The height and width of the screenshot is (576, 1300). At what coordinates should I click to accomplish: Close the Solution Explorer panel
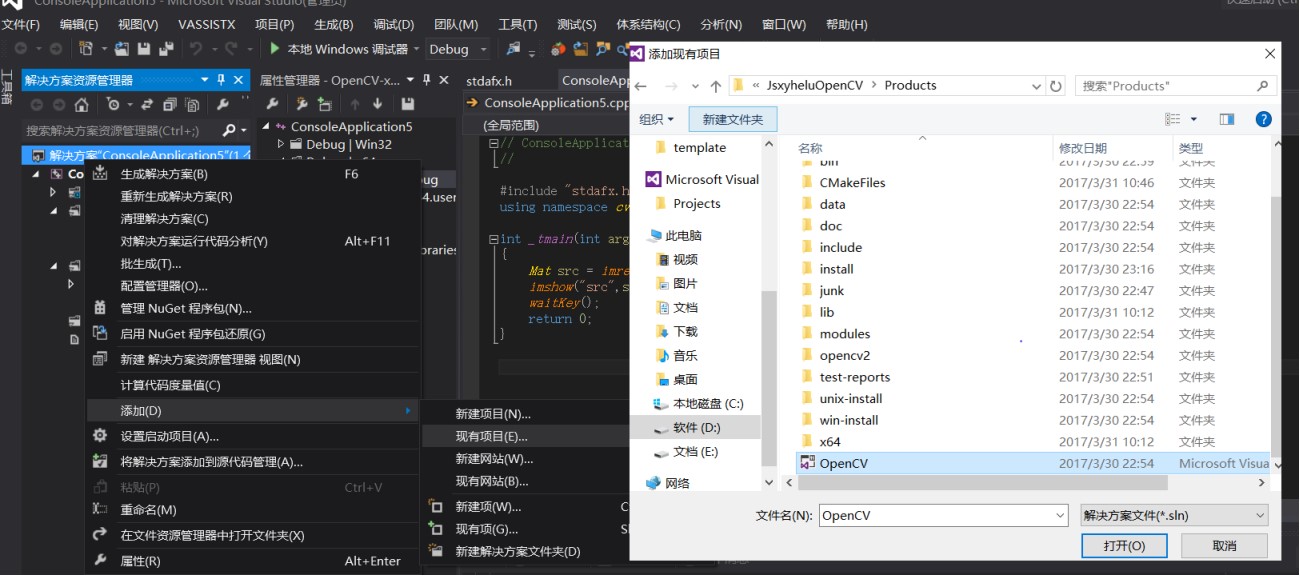point(239,80)
